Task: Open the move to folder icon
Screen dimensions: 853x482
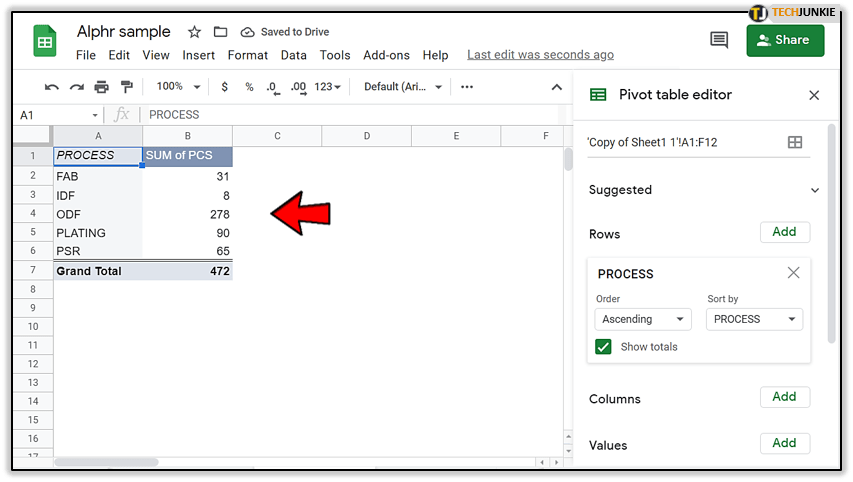Action: [x=221, y=32]
